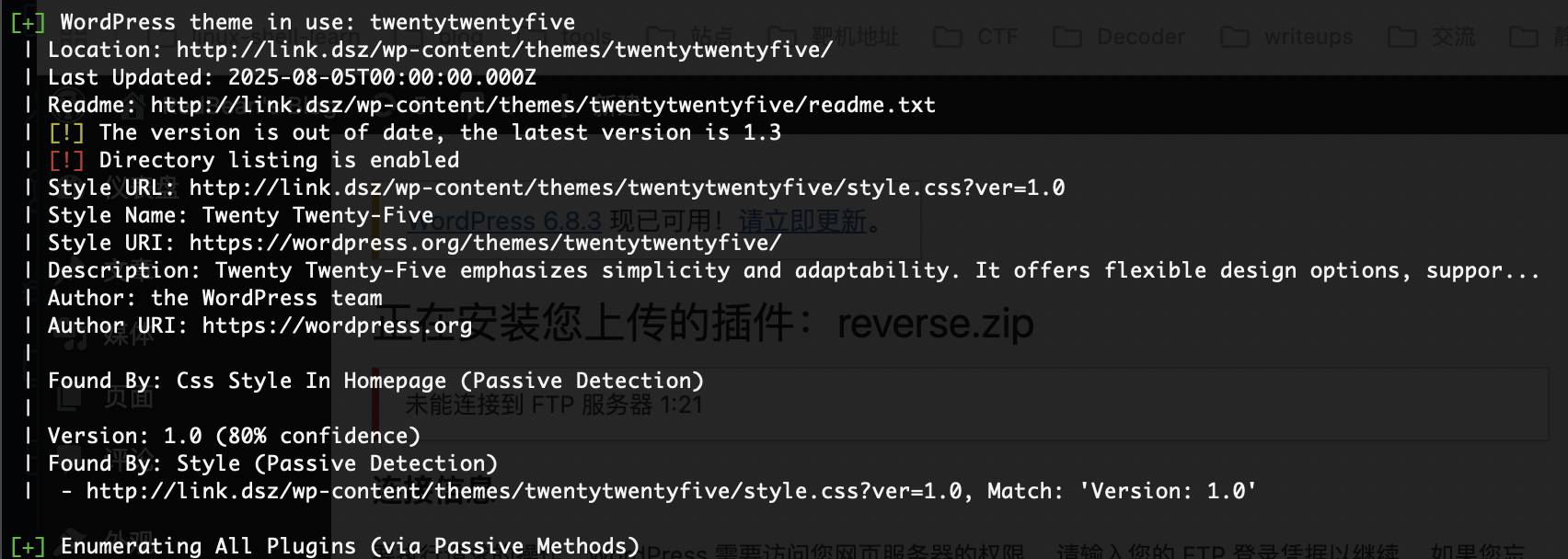Click the theme Location URL in terminal
Image resolution: width=1568 pixels, height=559 pixels.
coord(504,50)
